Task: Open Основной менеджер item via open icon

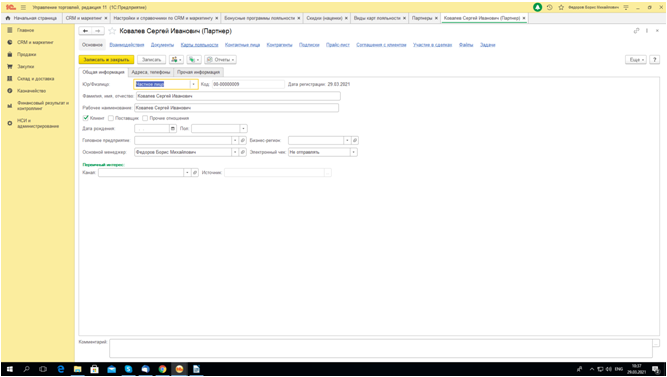Action: point(243,152)
